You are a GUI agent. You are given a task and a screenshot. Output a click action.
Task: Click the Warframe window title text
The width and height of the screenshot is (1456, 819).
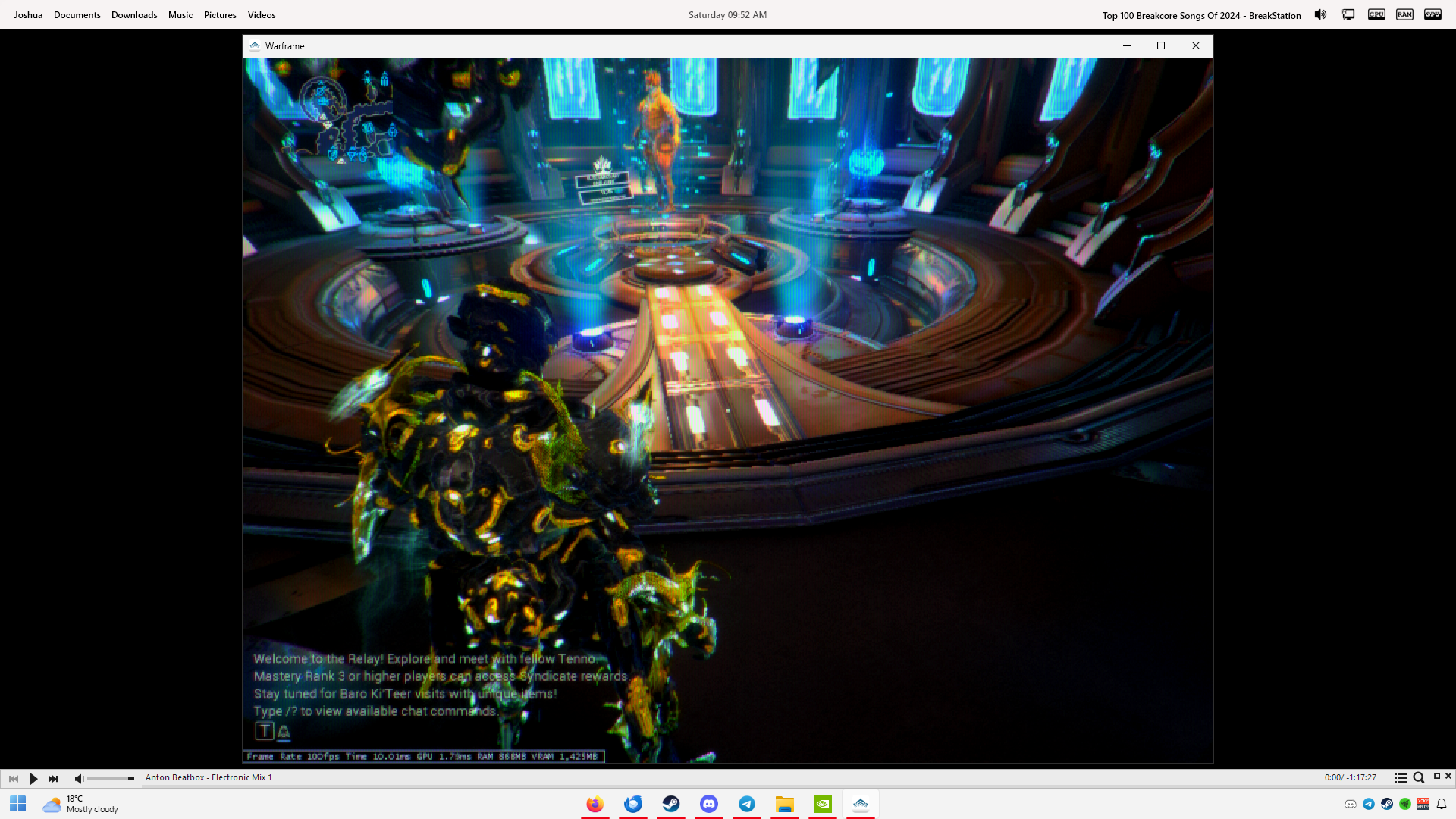pyautogui.click(x=285, y=46)
